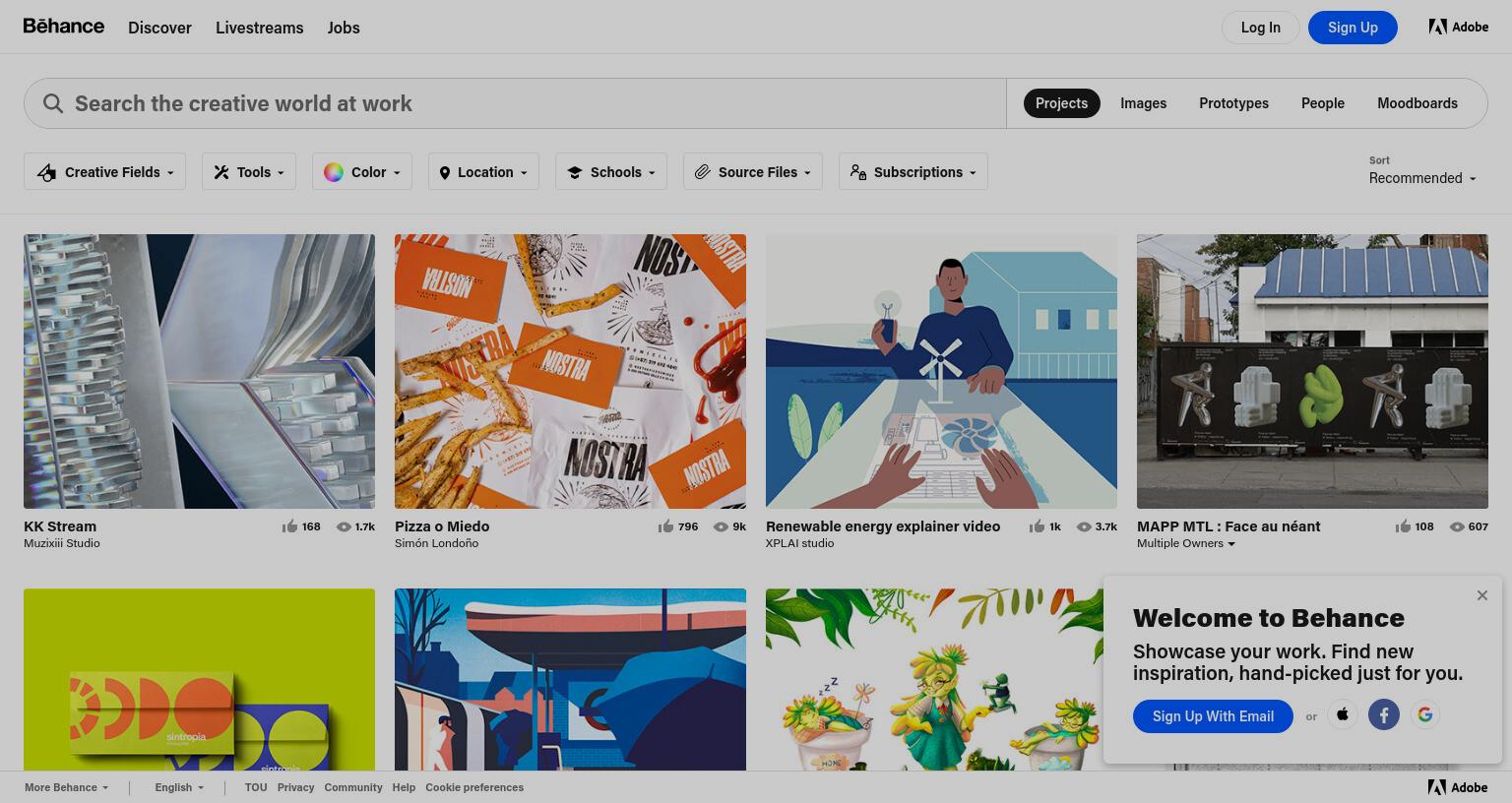Click the appreciate thumbs-up on KK Stream
The width and height of the screenshot is (1512, 803).
coord(289,526)
